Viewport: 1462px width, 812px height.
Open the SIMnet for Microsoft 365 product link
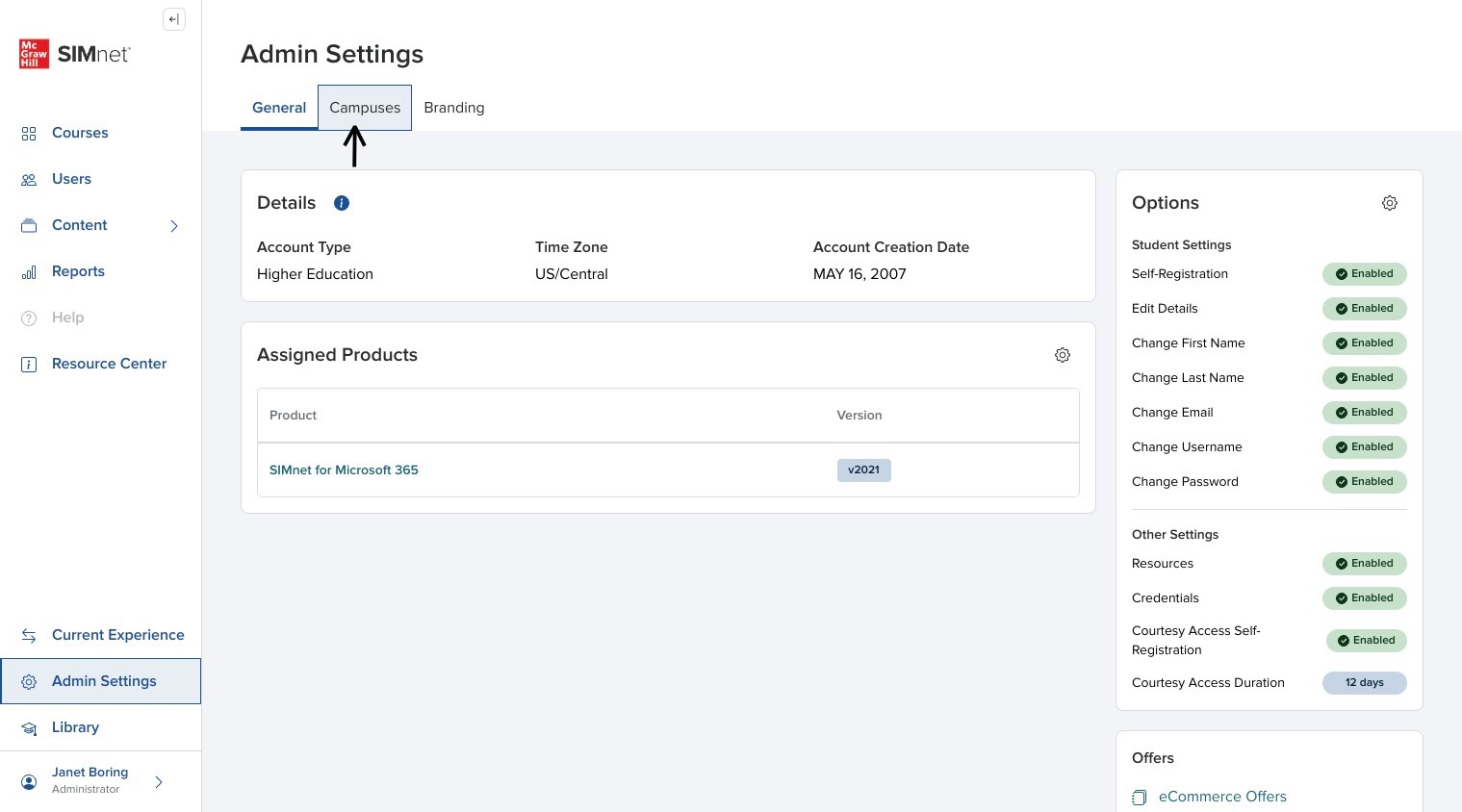pyautogui.click(x=344, y=470)
